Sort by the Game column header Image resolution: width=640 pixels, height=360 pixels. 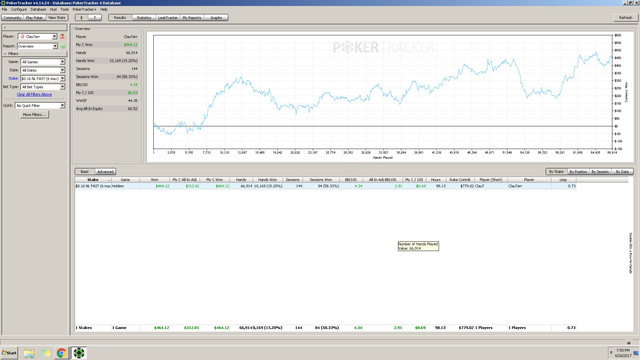[x=125, y=180]
